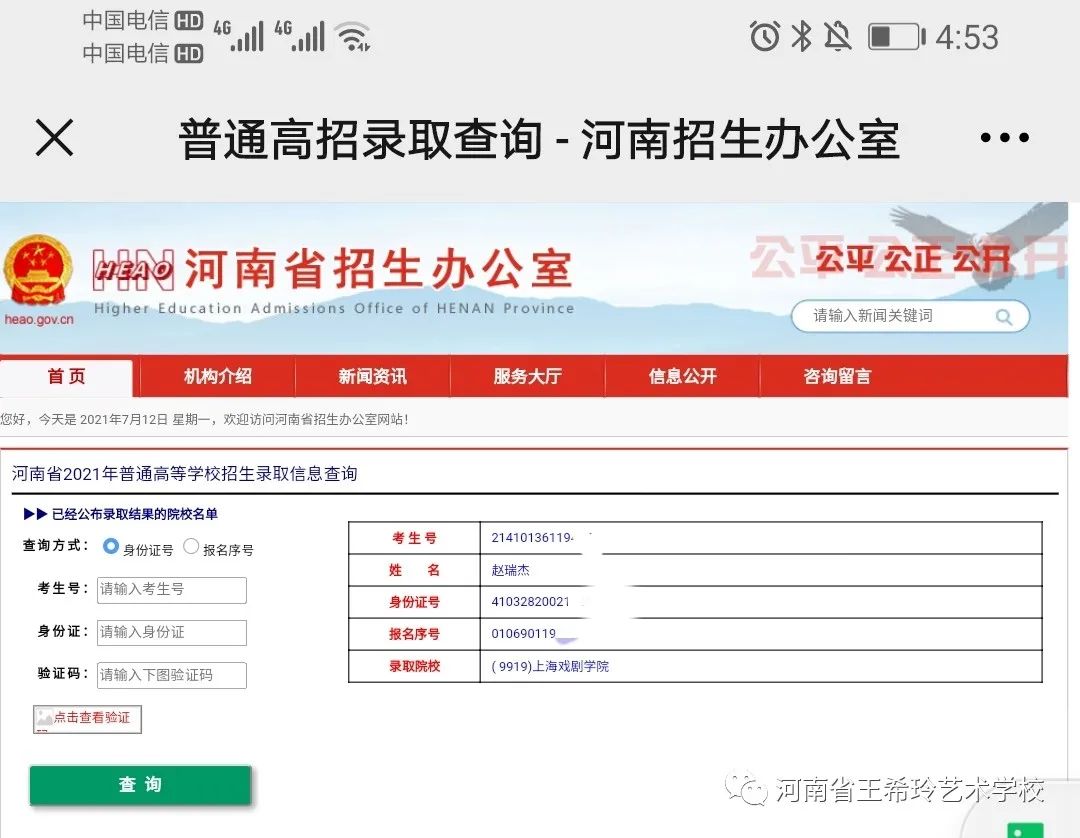Tap the Bluetooth status icon
1080x838 pixels.
pyautogui.click(x=801, y=36)
